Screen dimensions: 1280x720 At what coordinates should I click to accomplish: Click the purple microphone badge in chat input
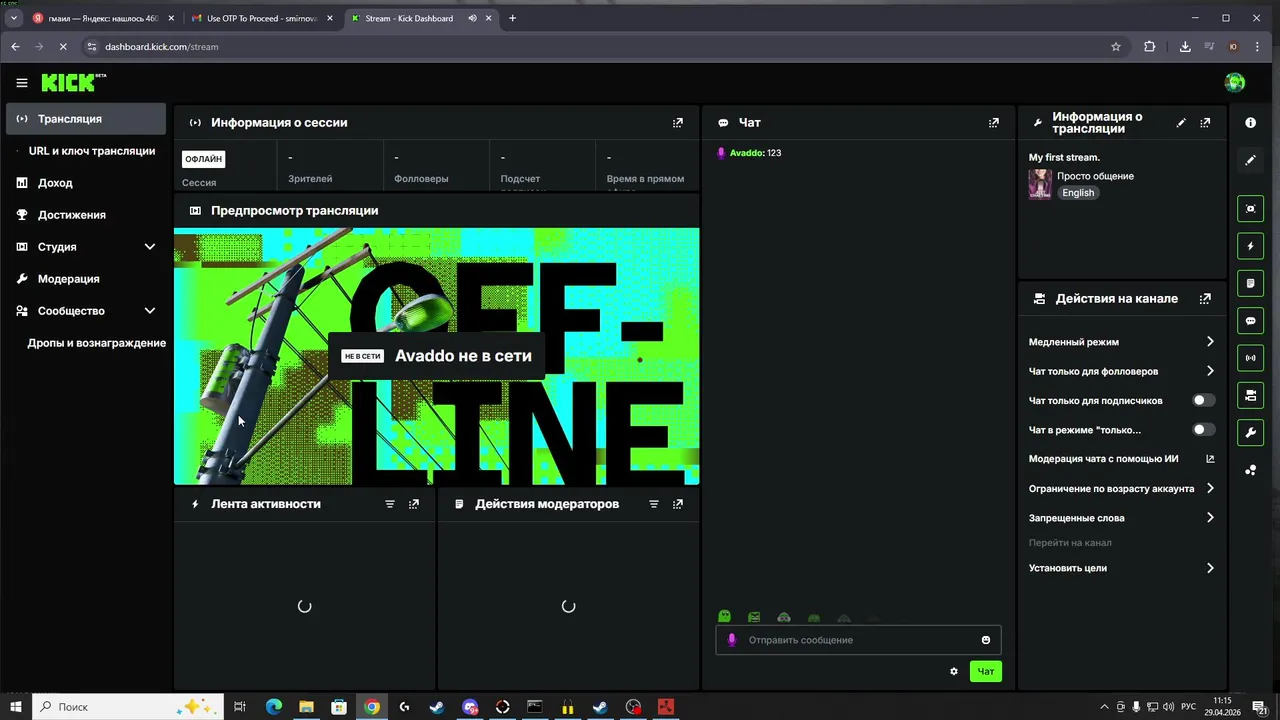tap(732, 640)
